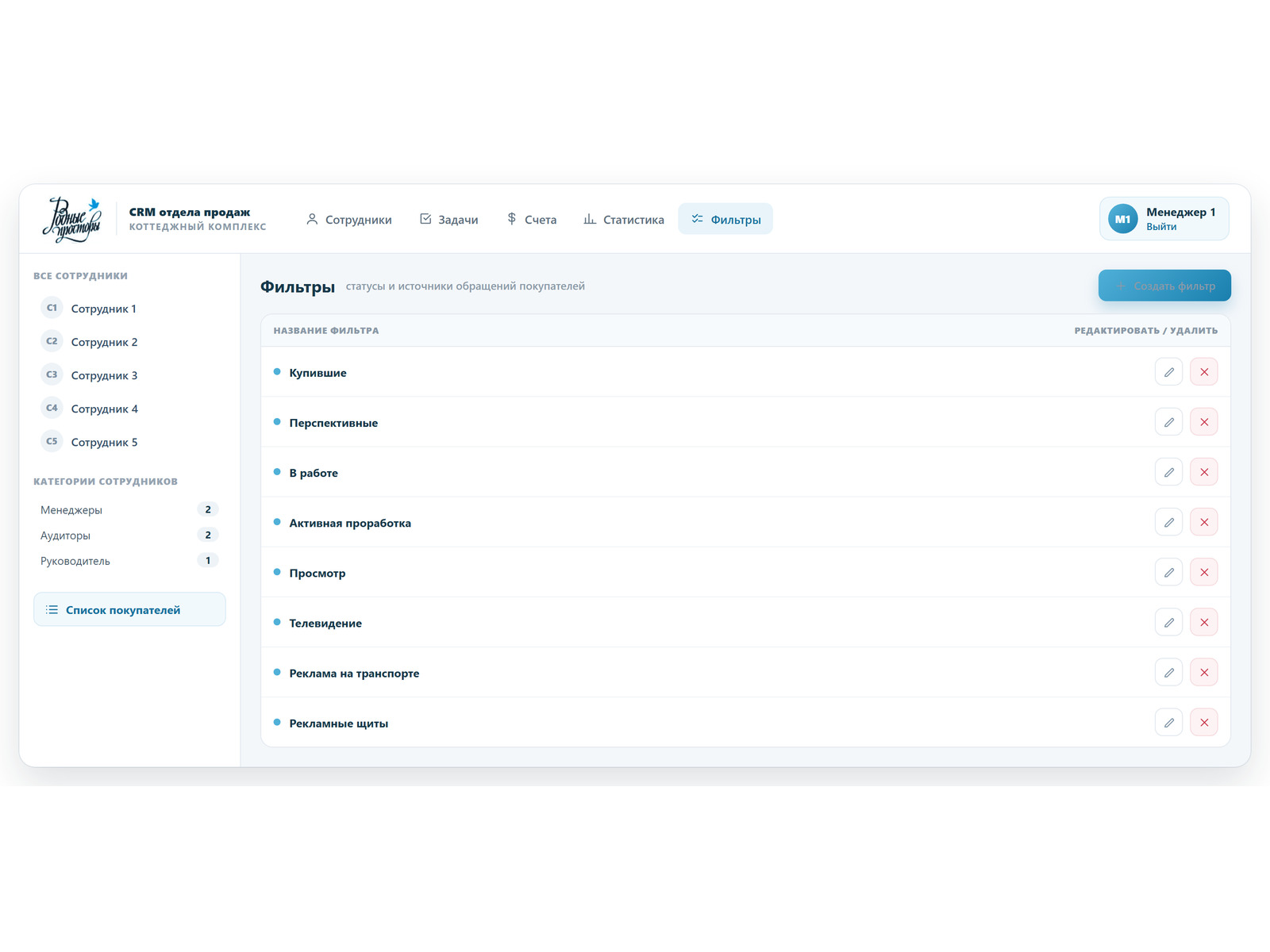Delete the Реклама на транспорте filter
This screenshot has height=952, width=1270.
pos(1204,672)
